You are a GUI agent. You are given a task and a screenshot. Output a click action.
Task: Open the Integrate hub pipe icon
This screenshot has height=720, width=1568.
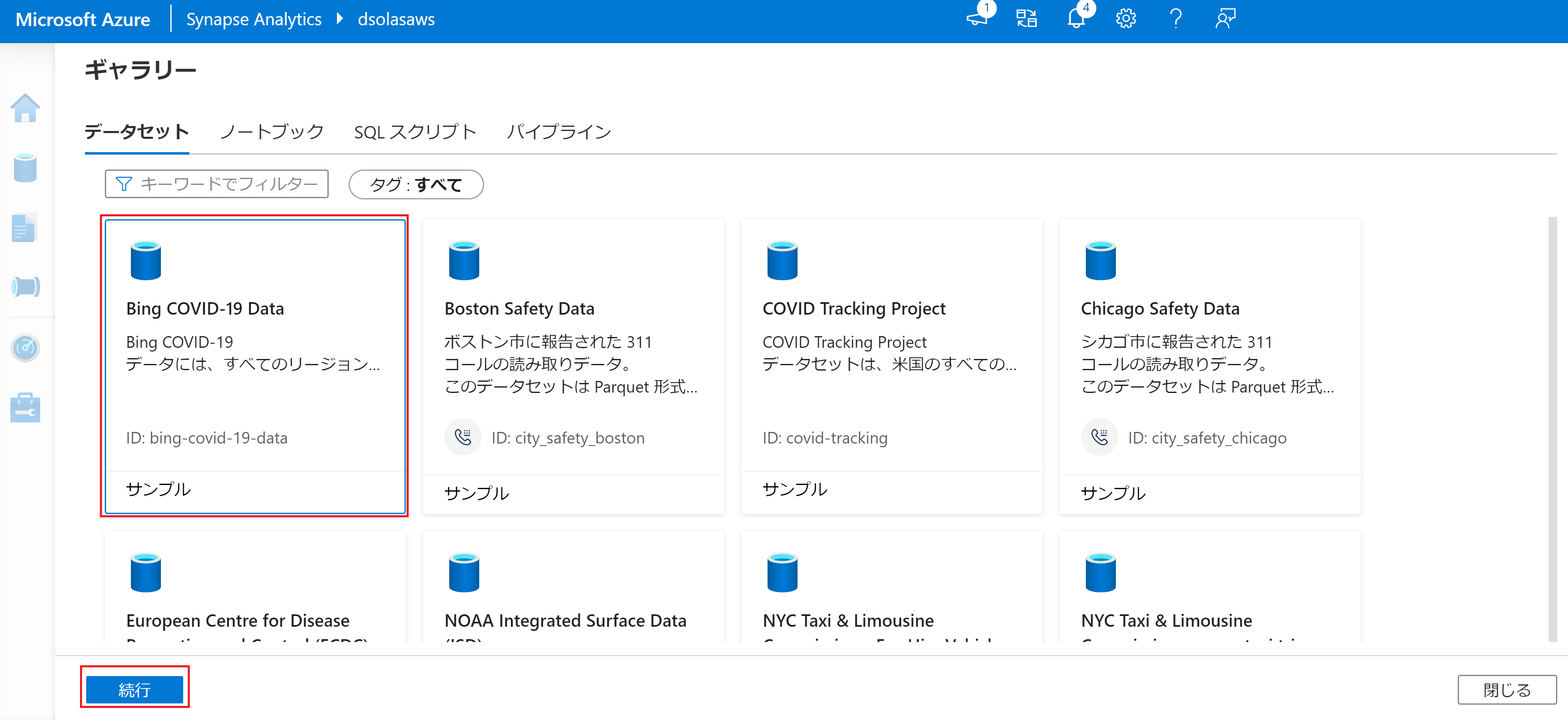[25, 286]
